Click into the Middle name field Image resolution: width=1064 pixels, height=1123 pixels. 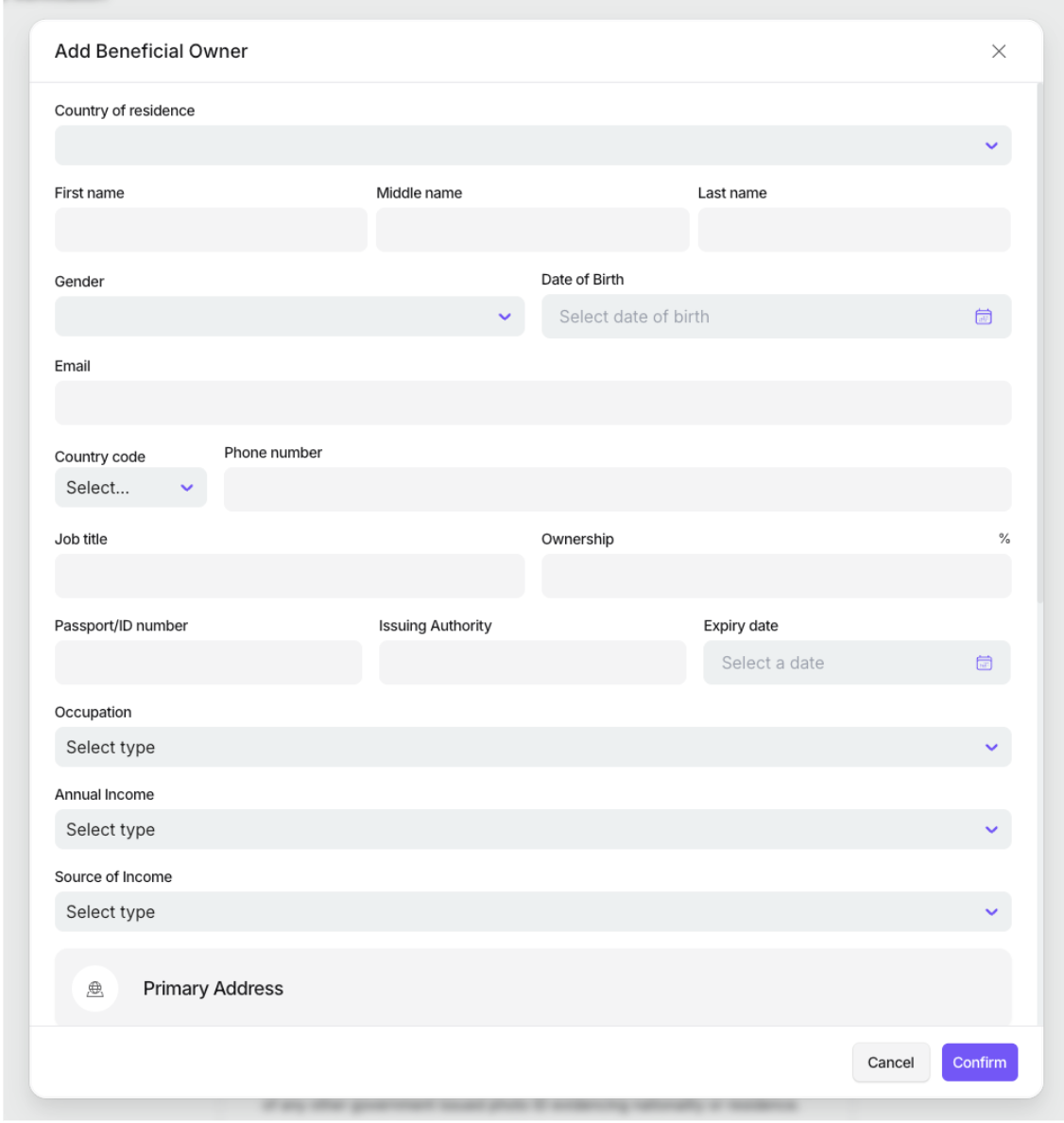532,230
